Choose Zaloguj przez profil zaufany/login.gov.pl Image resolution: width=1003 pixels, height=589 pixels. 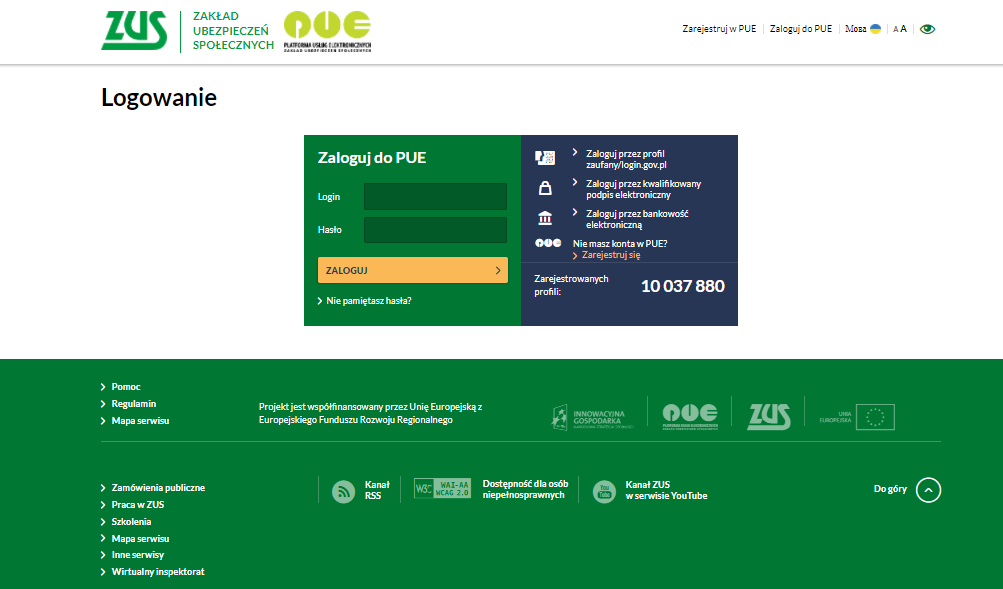[x=626, y=159]
